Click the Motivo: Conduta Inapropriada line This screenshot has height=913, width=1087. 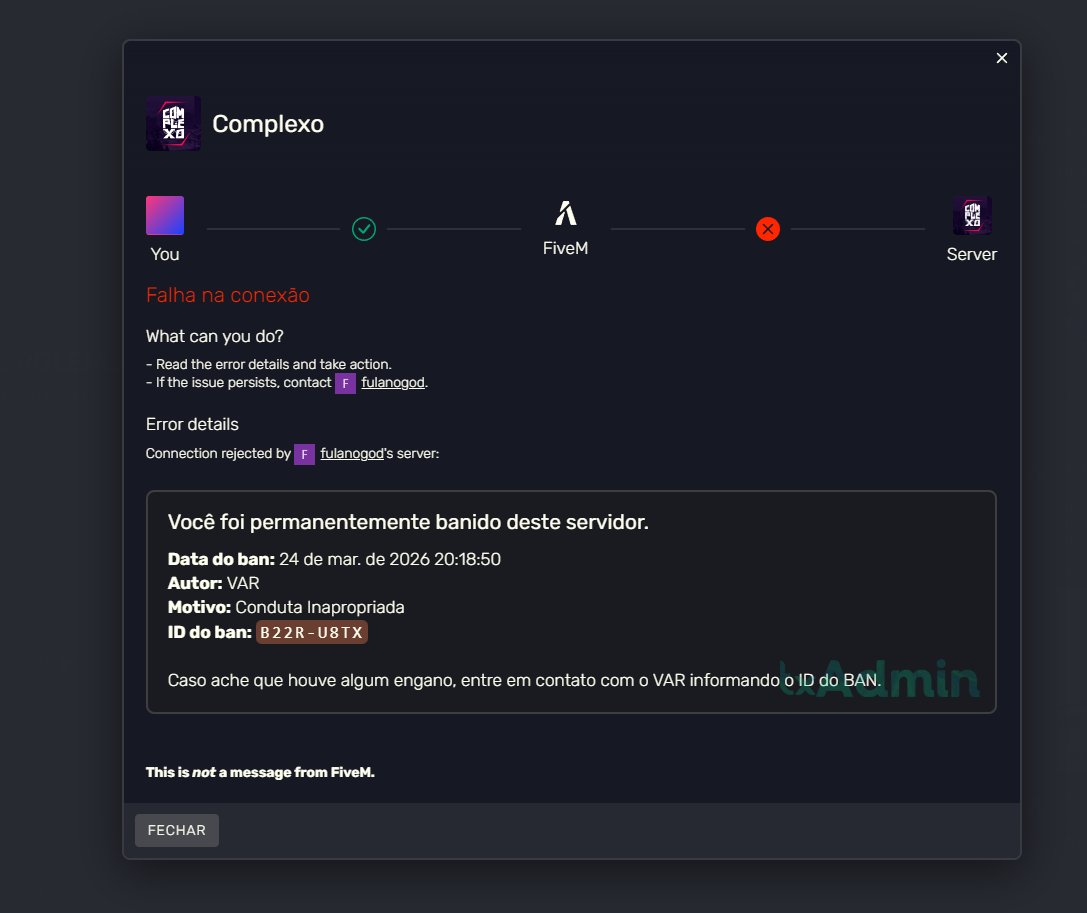click(286, 607)
